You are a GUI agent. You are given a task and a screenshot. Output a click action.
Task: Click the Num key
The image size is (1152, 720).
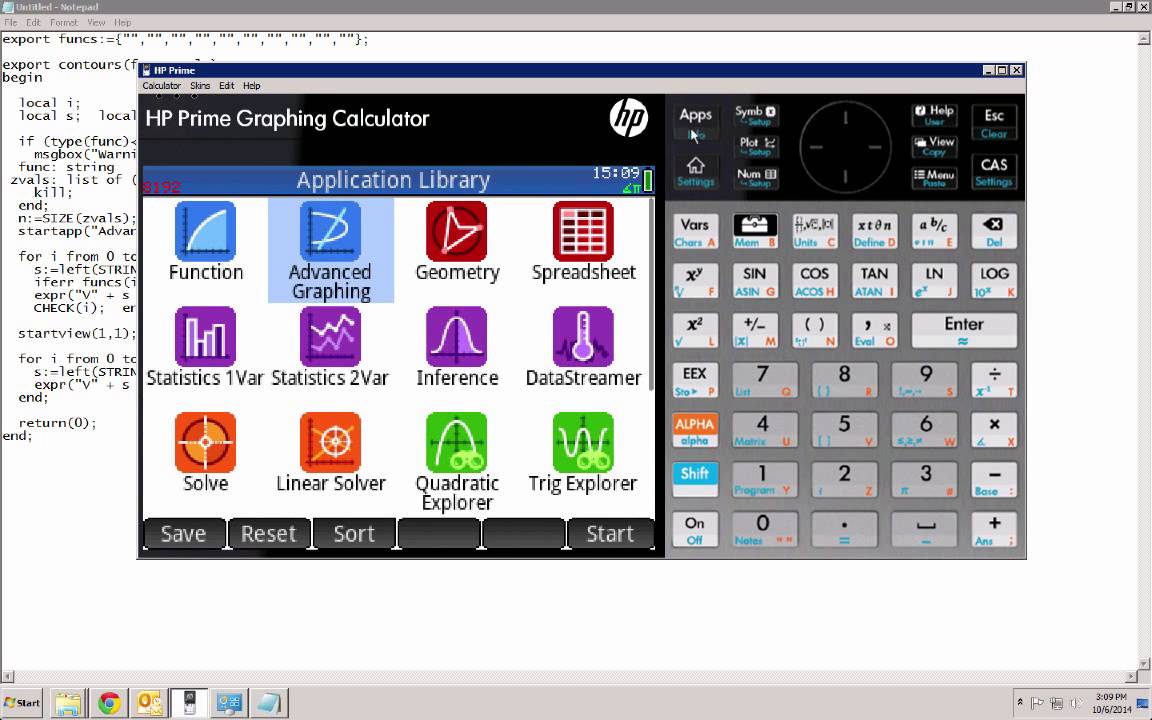coord(756,177)
